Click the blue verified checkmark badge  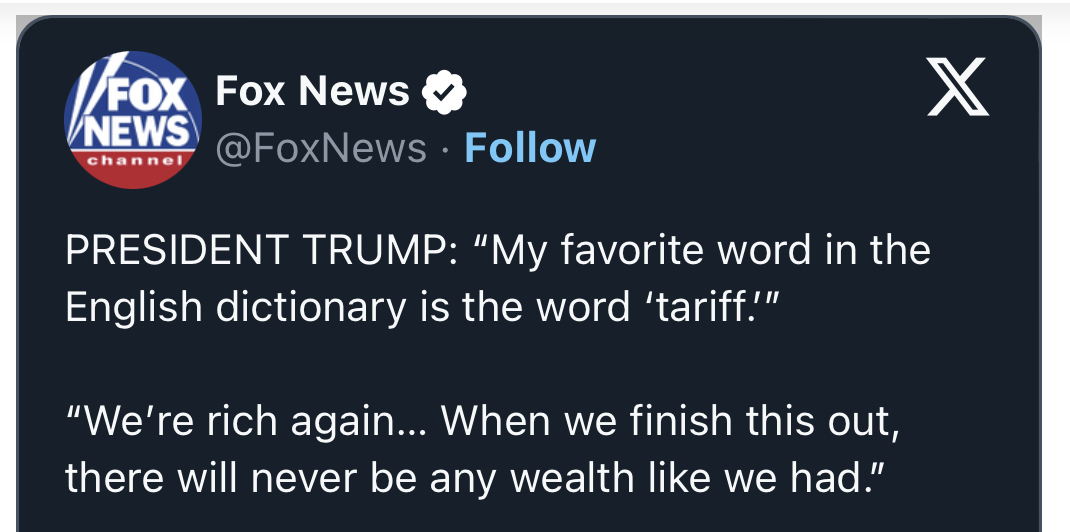click(445, 93)
